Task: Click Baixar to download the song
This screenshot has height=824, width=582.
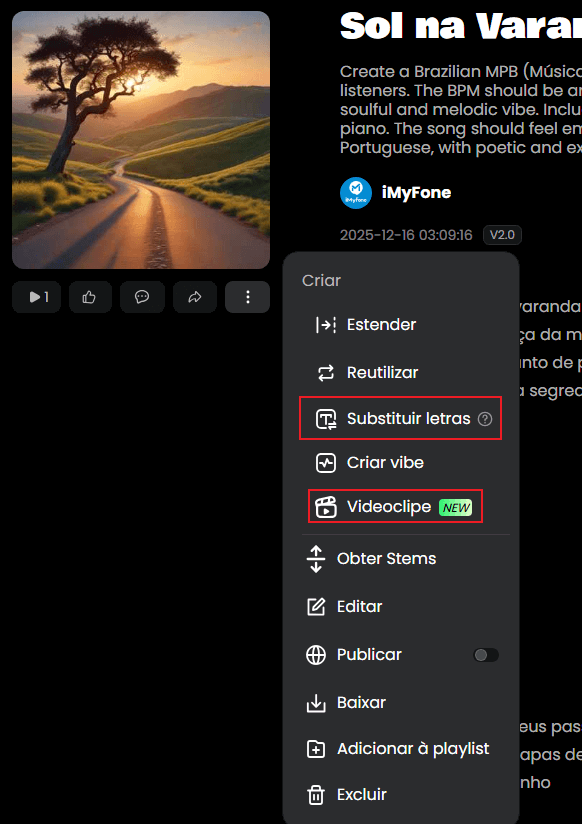Action: (361, 702)
